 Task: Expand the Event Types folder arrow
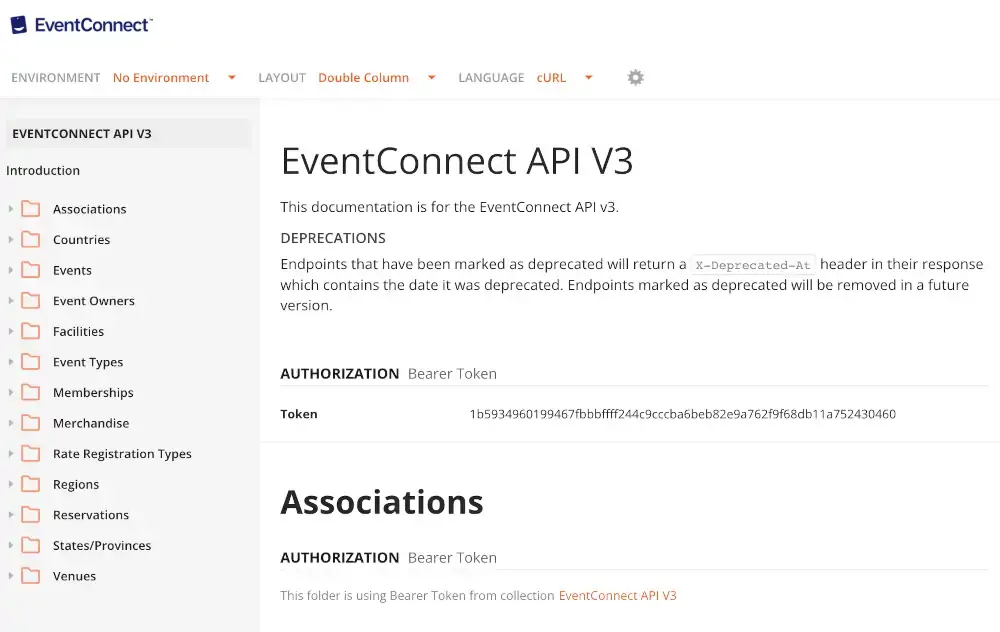(x=11, y=362)
